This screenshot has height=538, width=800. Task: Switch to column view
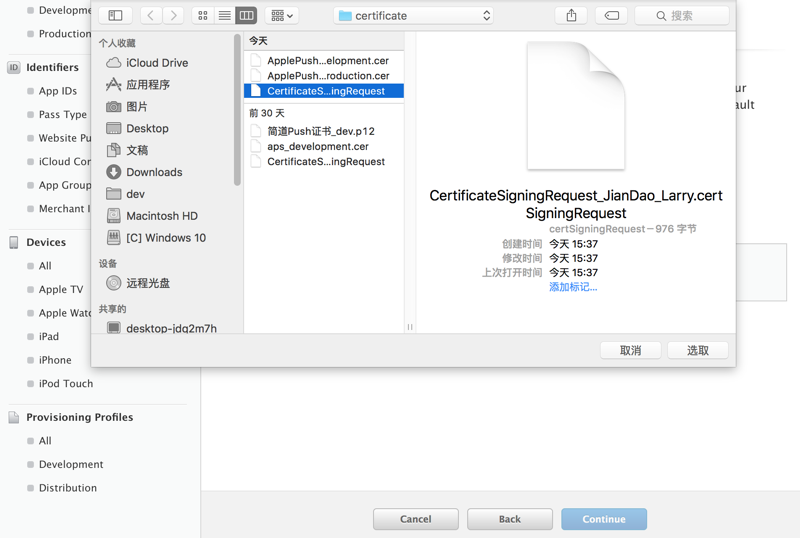(x=246, y=15)
